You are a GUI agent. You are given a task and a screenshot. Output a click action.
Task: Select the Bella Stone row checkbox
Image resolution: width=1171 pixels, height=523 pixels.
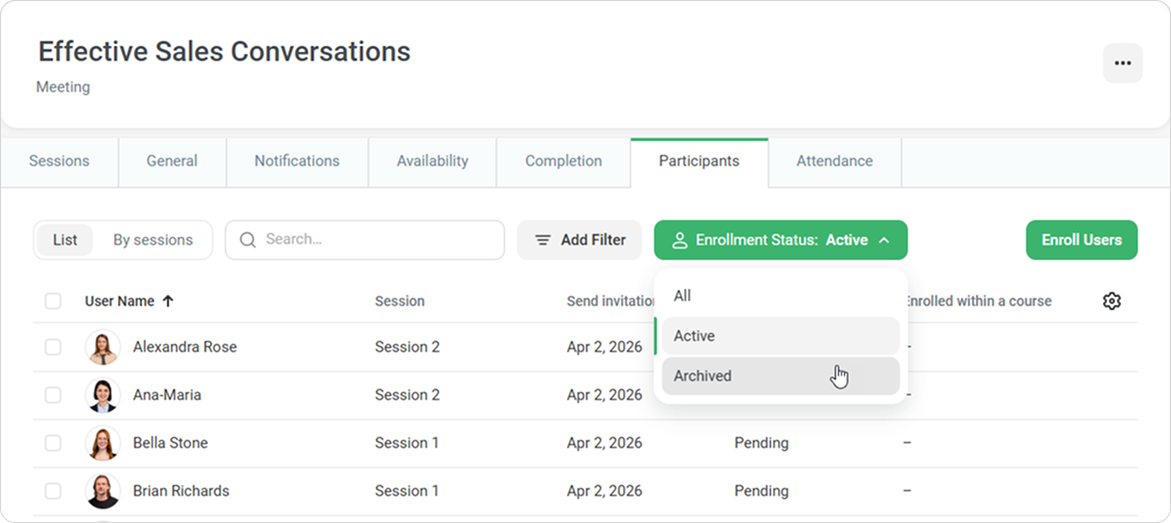tap(53, 443)
